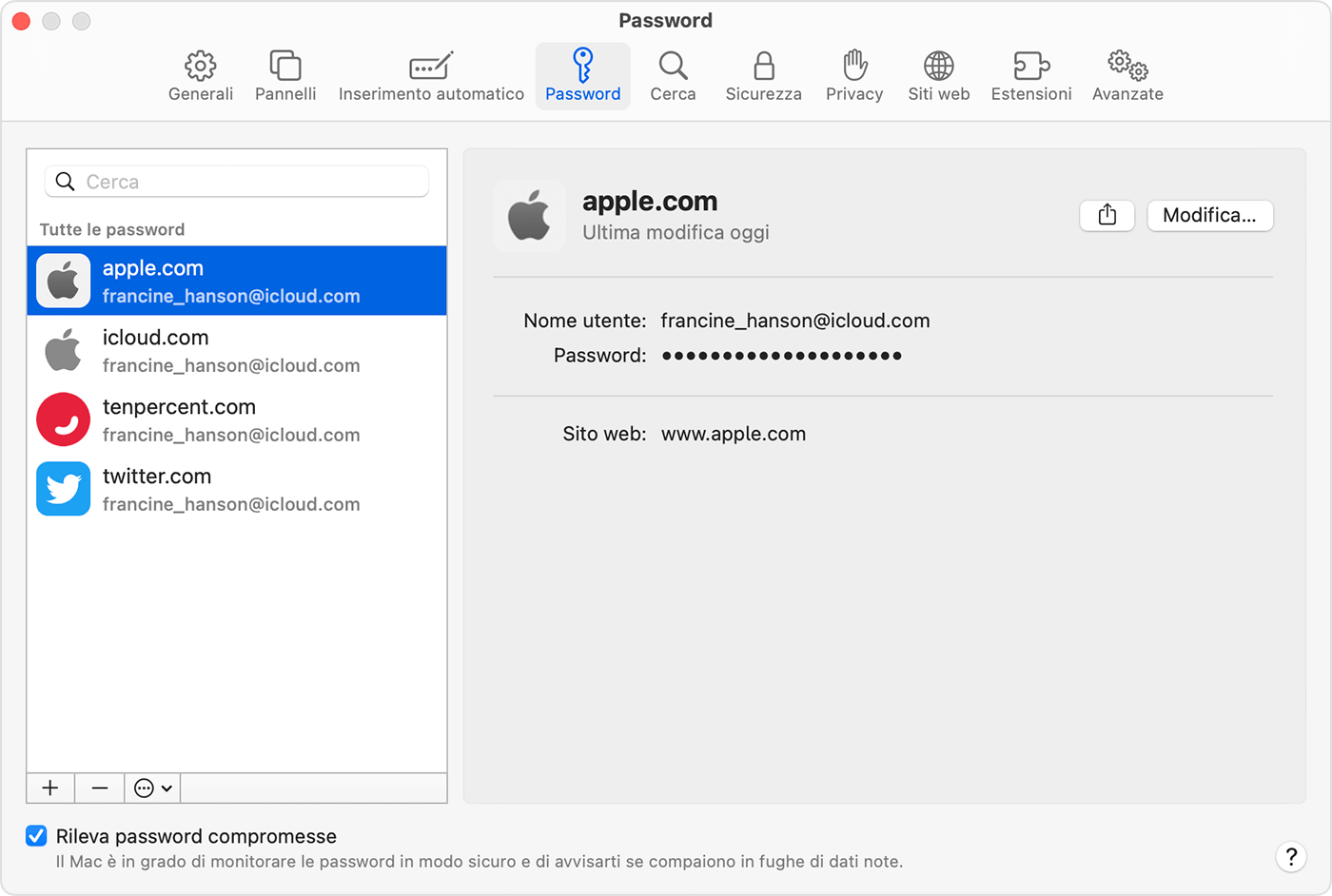This screenshot has height=896, width=1332.
Task: Open the more options ellipsis dropdown
Action: point(153,788)
